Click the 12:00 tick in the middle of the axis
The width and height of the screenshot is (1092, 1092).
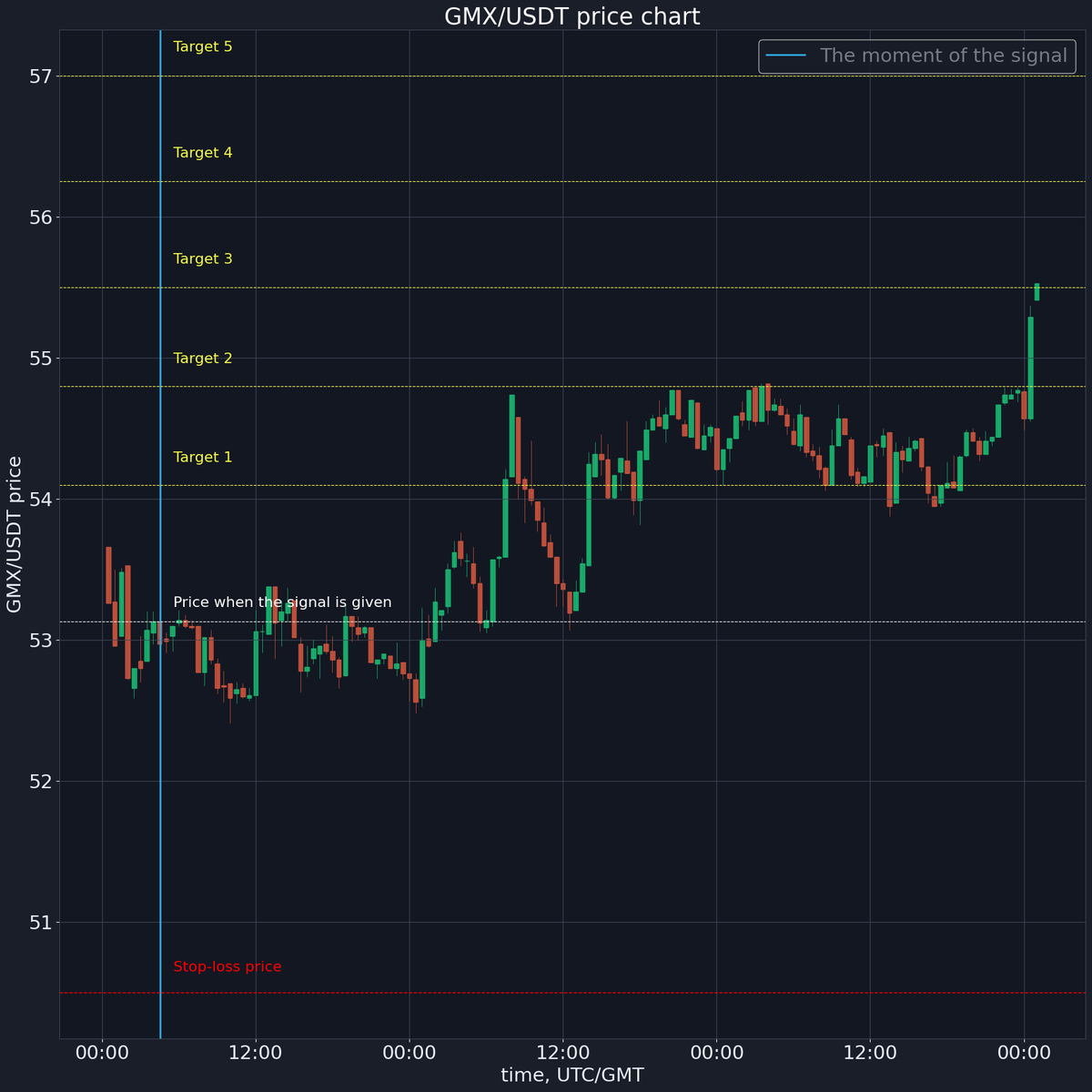point(565,1052)
